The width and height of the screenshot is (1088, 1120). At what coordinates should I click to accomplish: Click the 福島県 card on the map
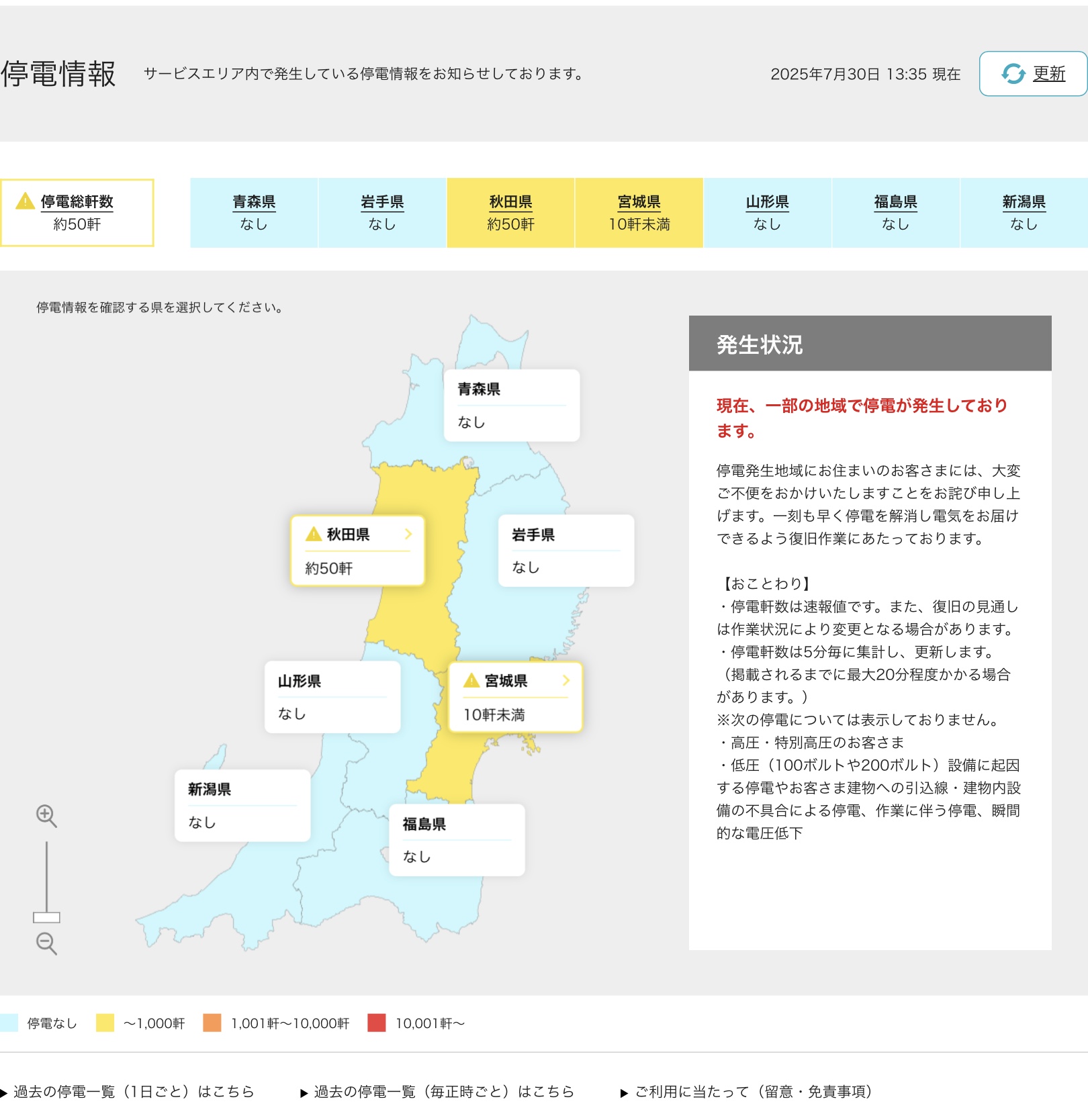457,840
